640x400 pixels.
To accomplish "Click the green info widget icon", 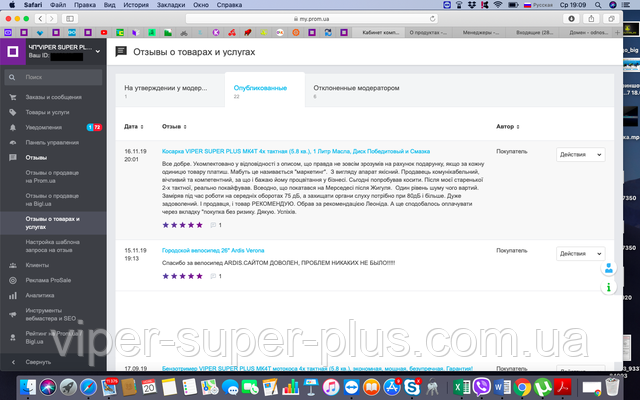I will (609, 287).
